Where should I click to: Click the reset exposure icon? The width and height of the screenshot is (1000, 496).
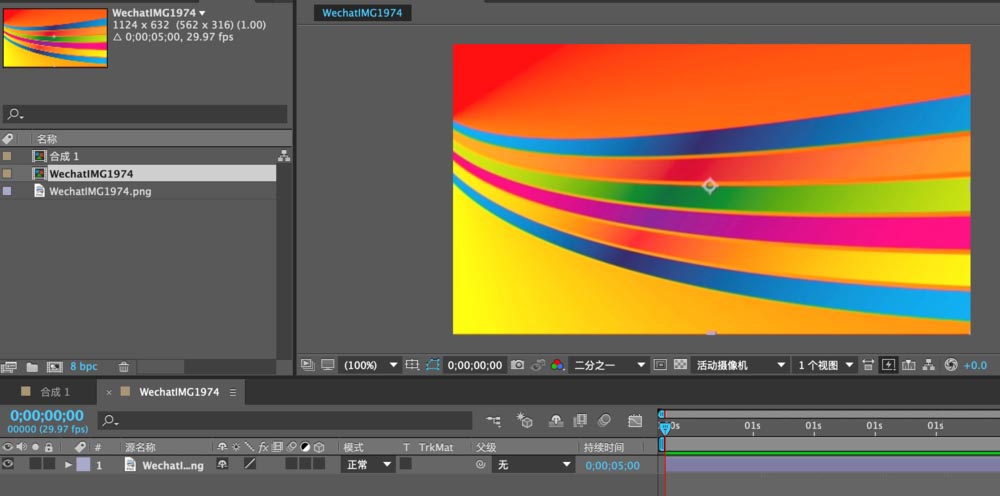pos(951,365)
